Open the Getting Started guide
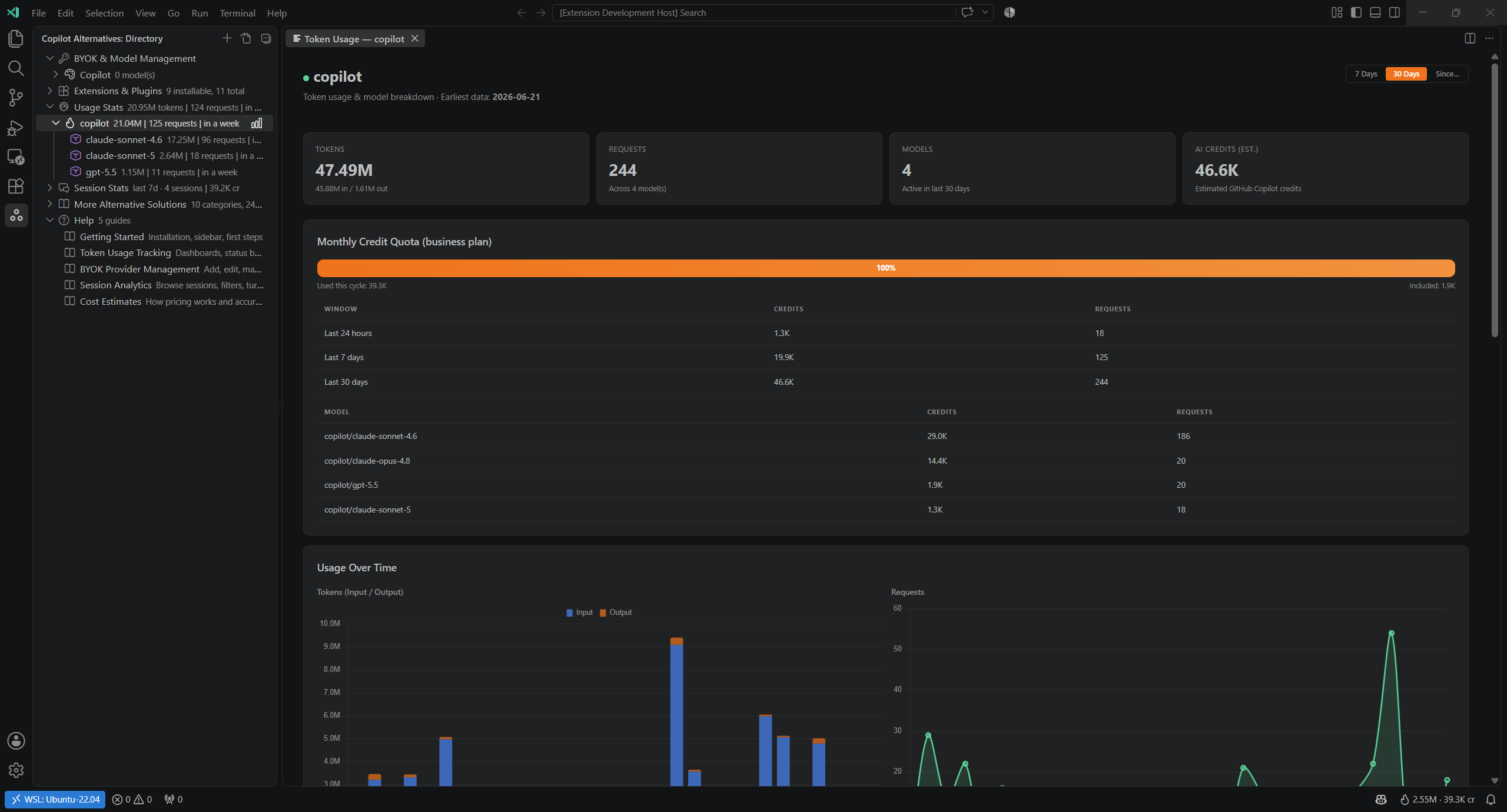Viewport: 1507px width, 812px height. click(155, 237)
